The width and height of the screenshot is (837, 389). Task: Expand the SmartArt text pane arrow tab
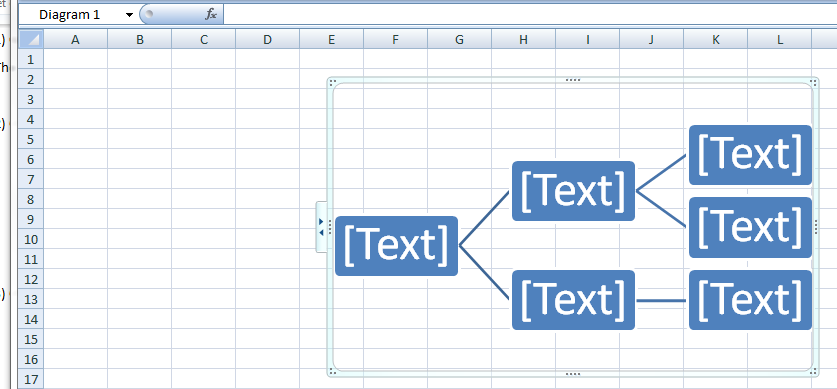(321, 227)
